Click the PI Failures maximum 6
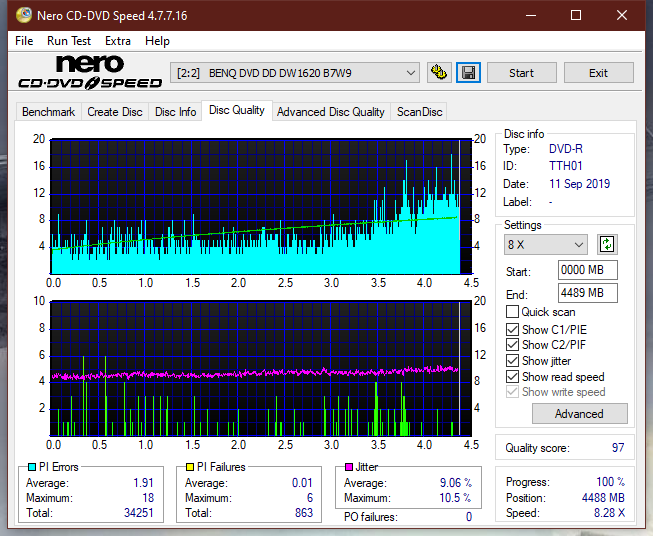This screenshot has width=653, height=536. (310, 498)
